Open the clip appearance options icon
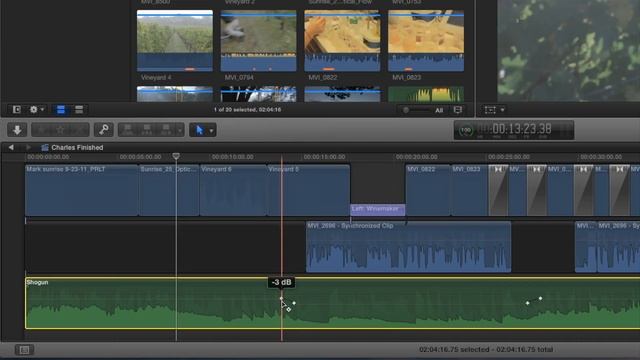The height and width of the screenshot is (360, 640). point(458,110)
